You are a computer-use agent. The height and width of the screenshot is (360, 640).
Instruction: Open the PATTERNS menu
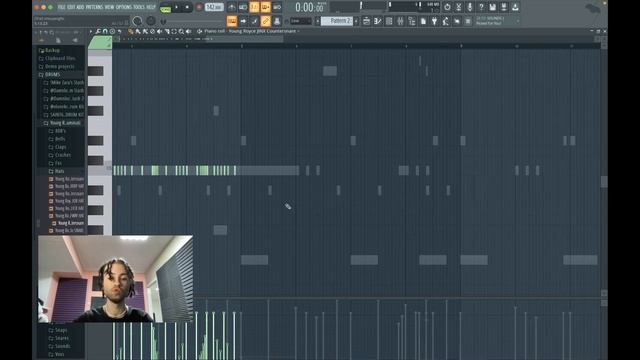tap(94, 7)
